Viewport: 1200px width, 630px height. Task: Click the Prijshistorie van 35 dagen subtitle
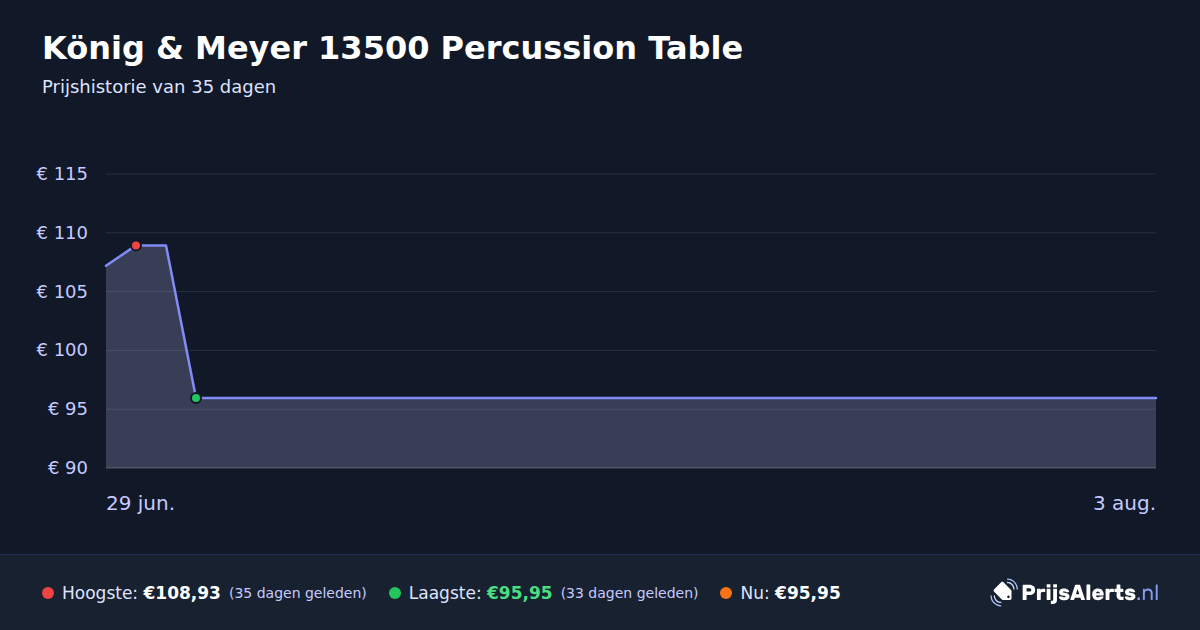click(159, 87)
